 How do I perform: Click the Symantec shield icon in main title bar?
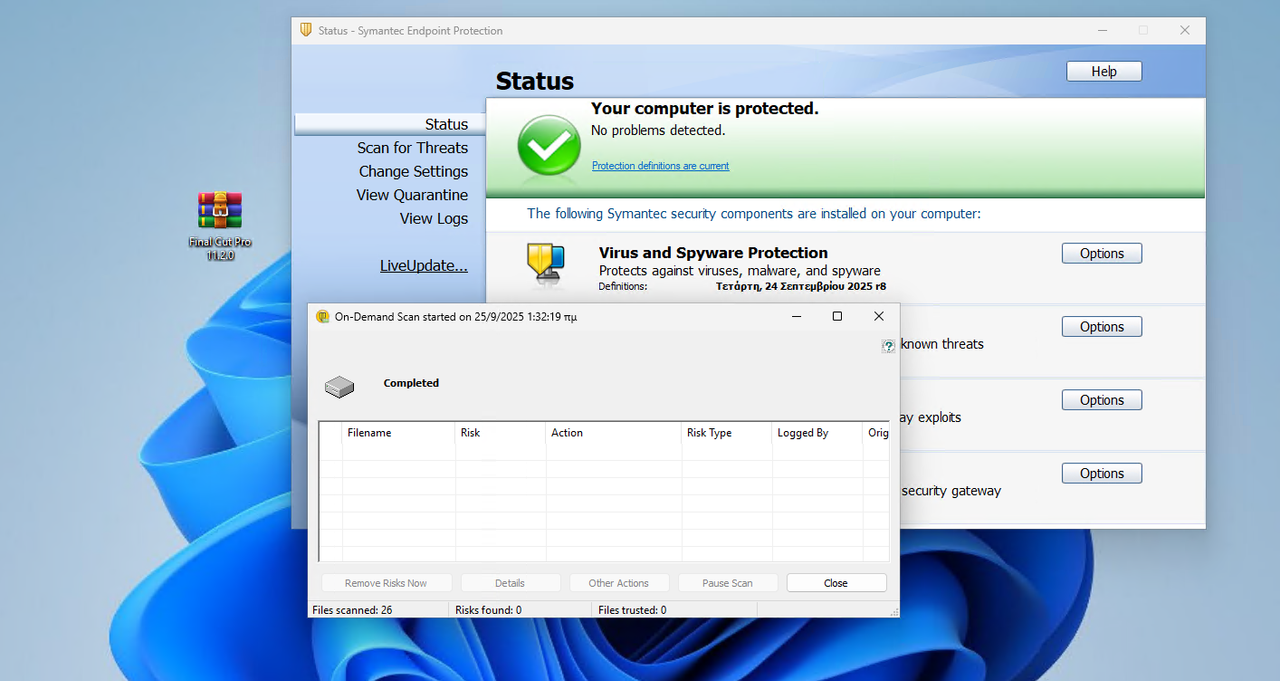click(x=306, y=30)
